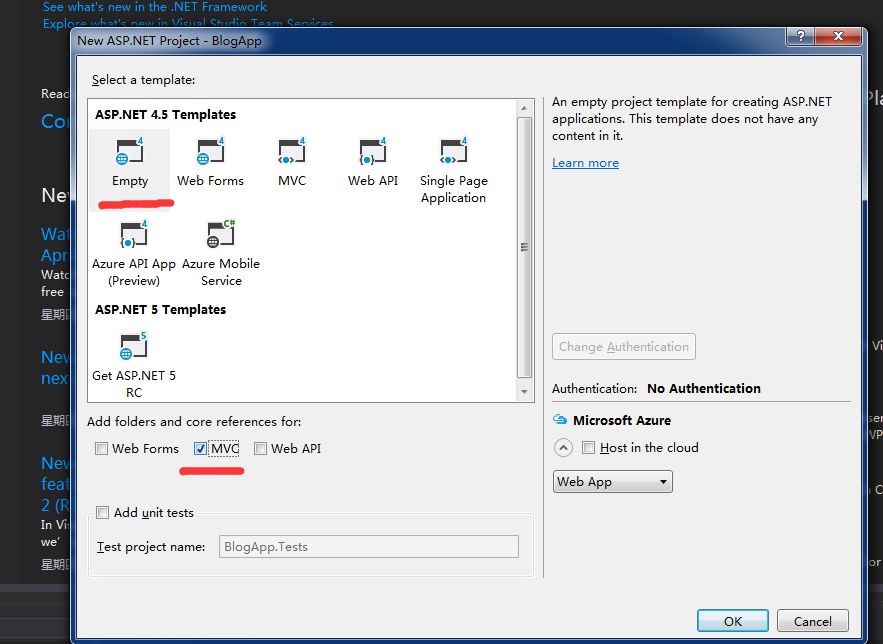Close the New ASP.NET Project dialog

[x=839, y=36]
